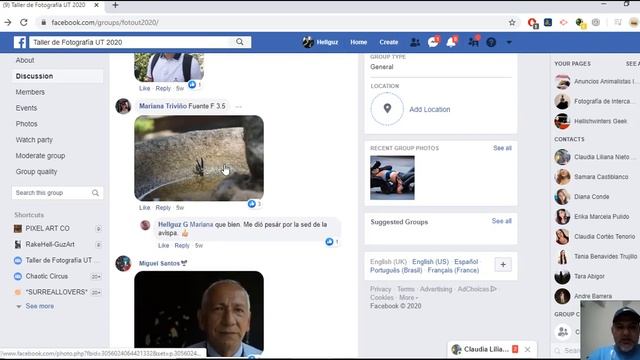Image resolution: width=640 pixels, height=360 pixels.
Task: Open the Events section
Action: 26,108
